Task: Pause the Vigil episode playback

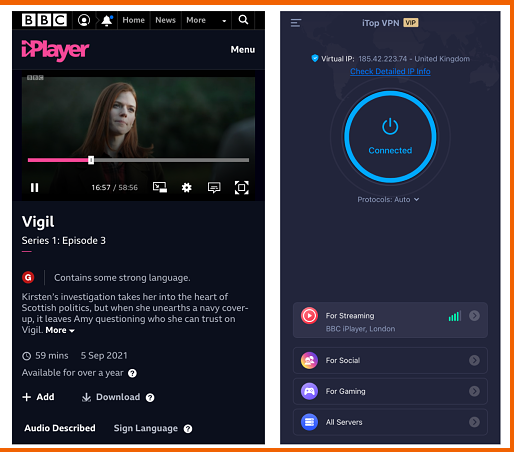Action: (34, 188)
